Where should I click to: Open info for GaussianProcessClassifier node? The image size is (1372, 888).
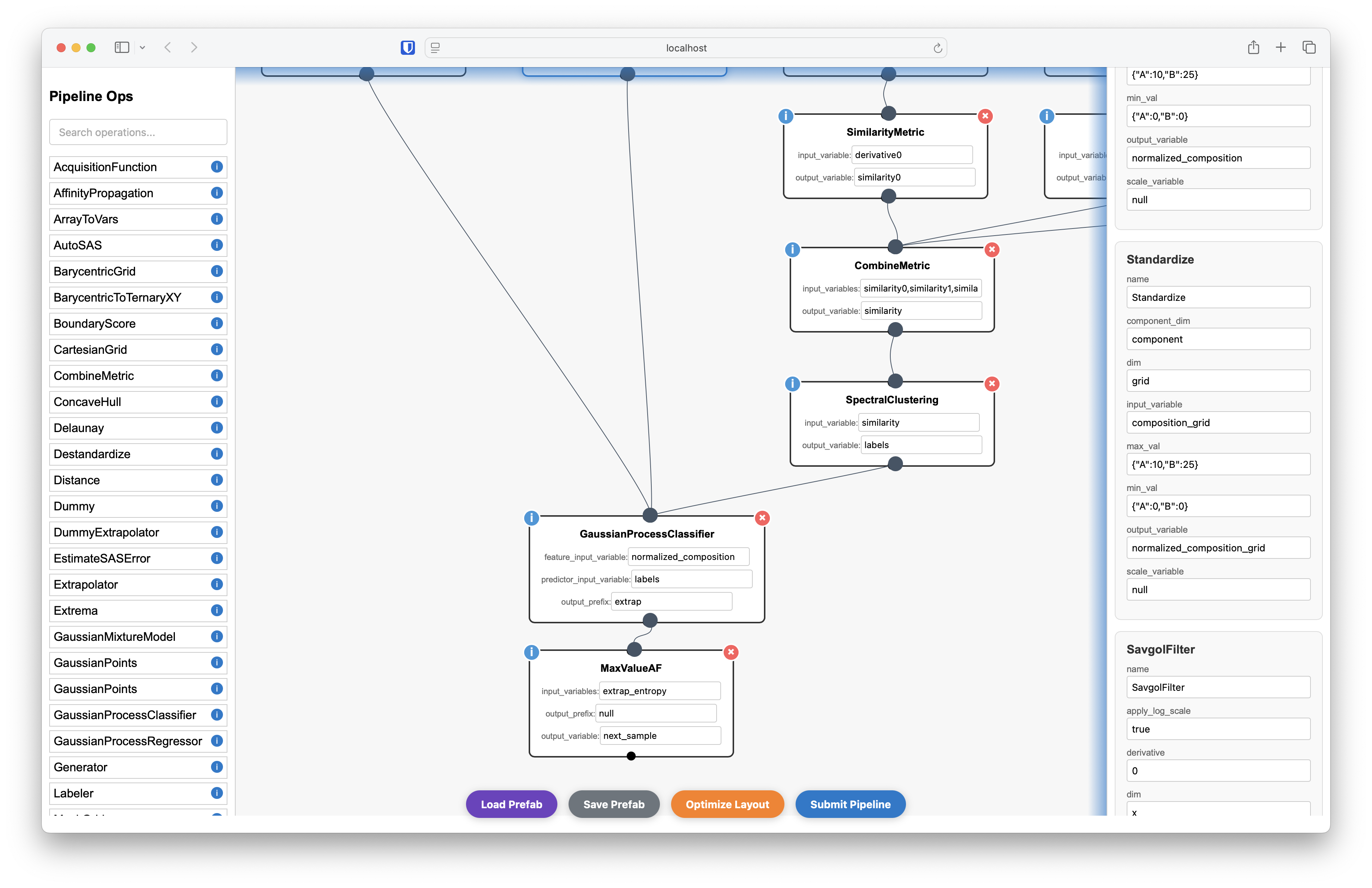(x=532, y=518)
